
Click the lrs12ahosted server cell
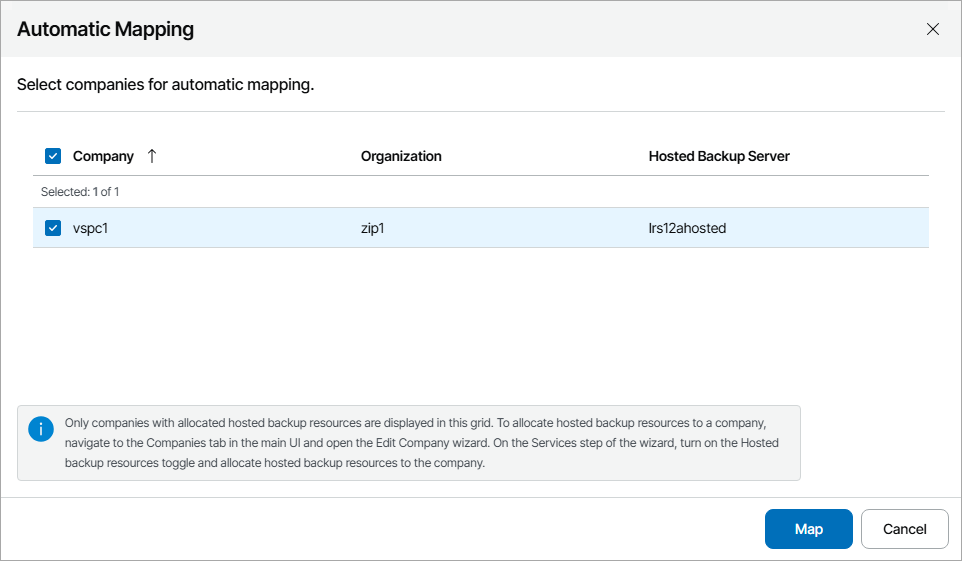click(687, 228)
